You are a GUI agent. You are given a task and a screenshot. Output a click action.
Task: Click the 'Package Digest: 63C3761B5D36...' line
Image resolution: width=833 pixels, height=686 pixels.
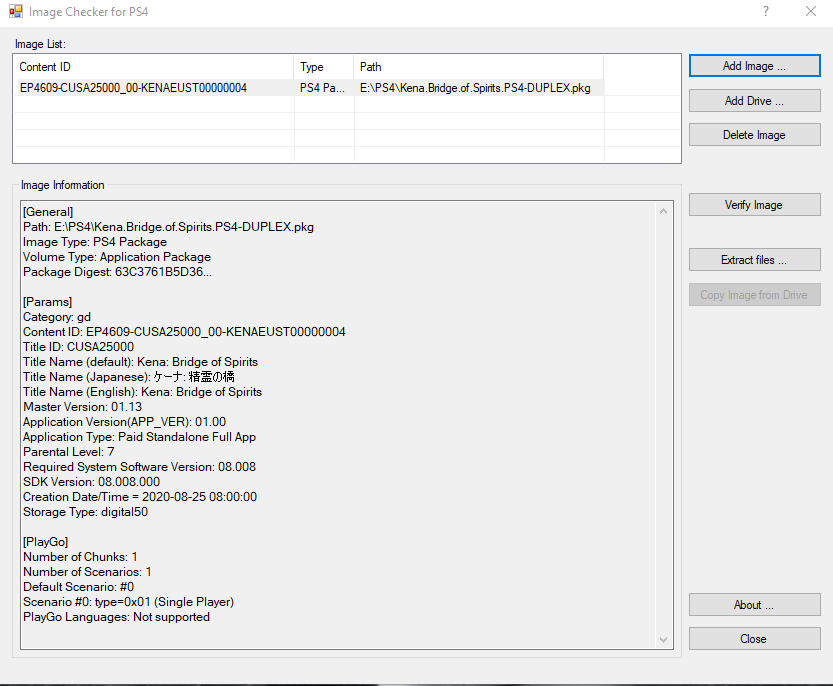[x=117, y=272]
